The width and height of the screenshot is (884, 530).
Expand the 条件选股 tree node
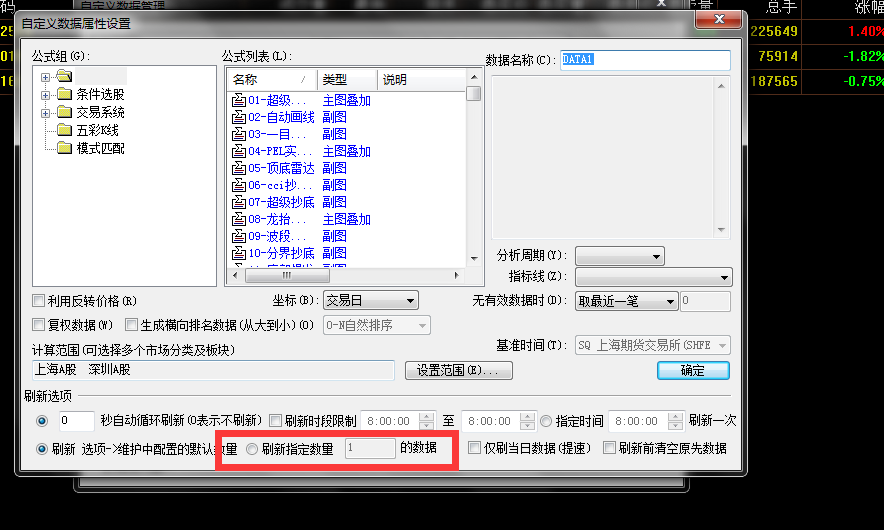(46, 95)
